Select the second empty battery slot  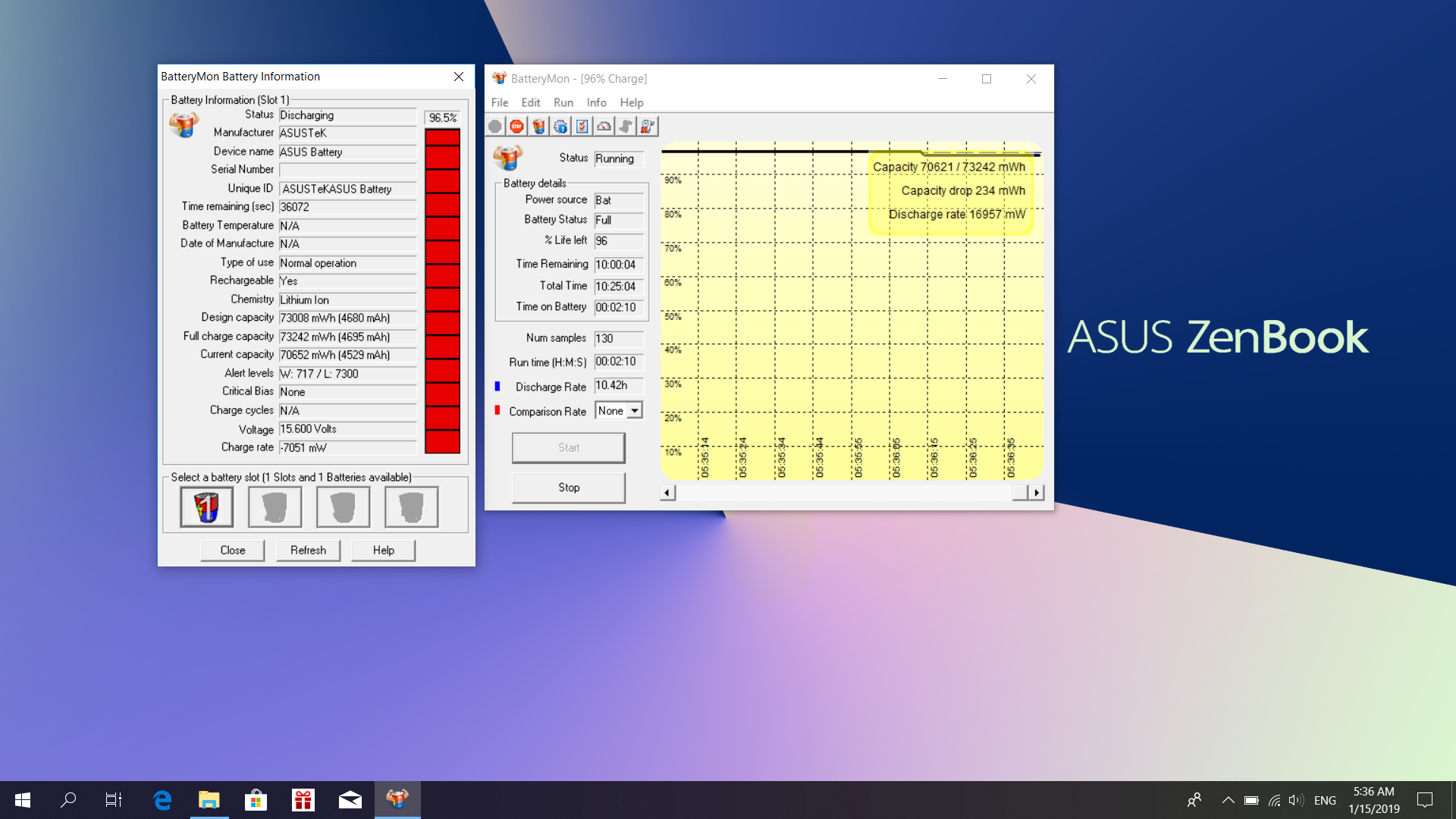275,507
